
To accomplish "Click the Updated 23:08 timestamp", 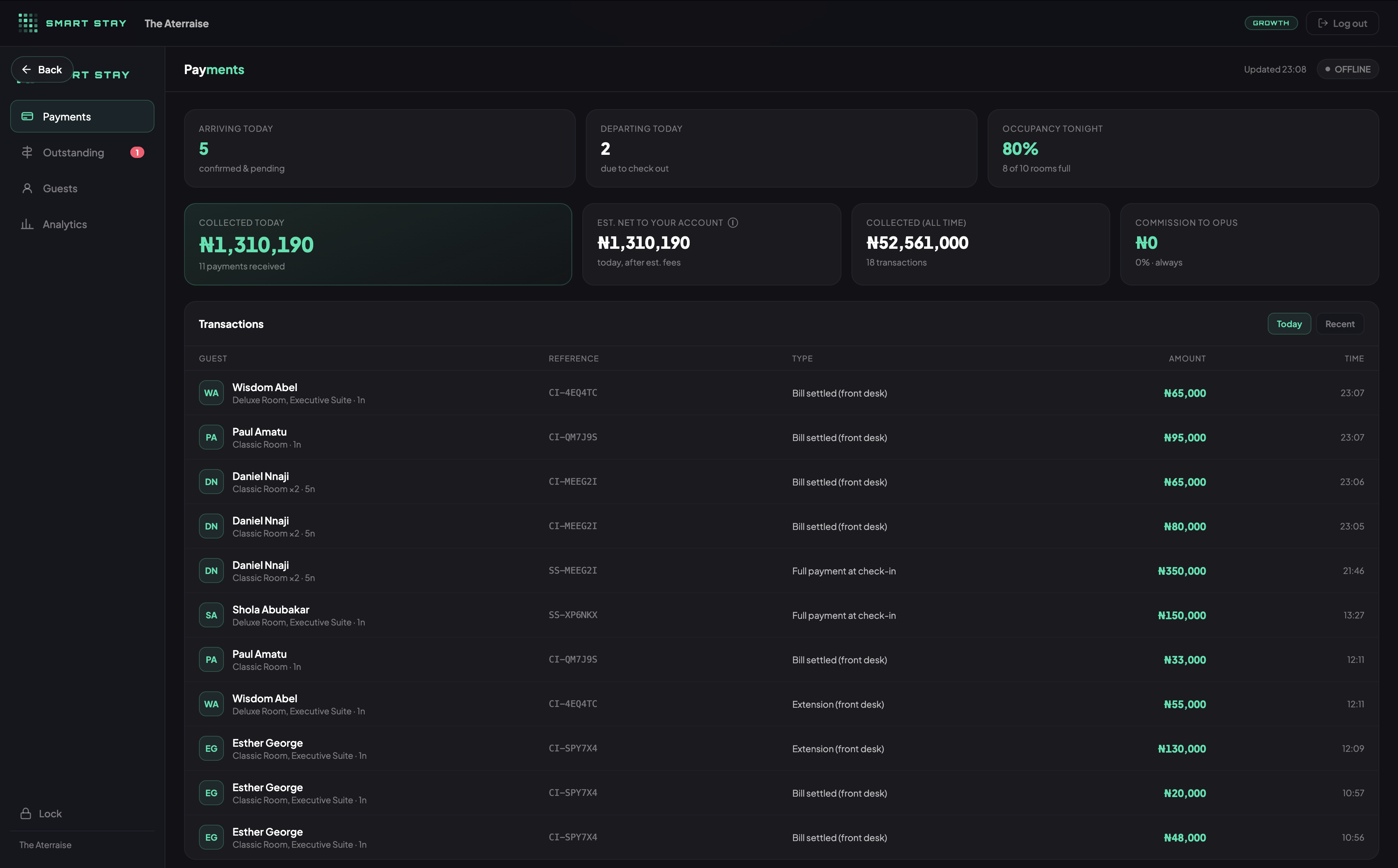I will click(1275, 69).
